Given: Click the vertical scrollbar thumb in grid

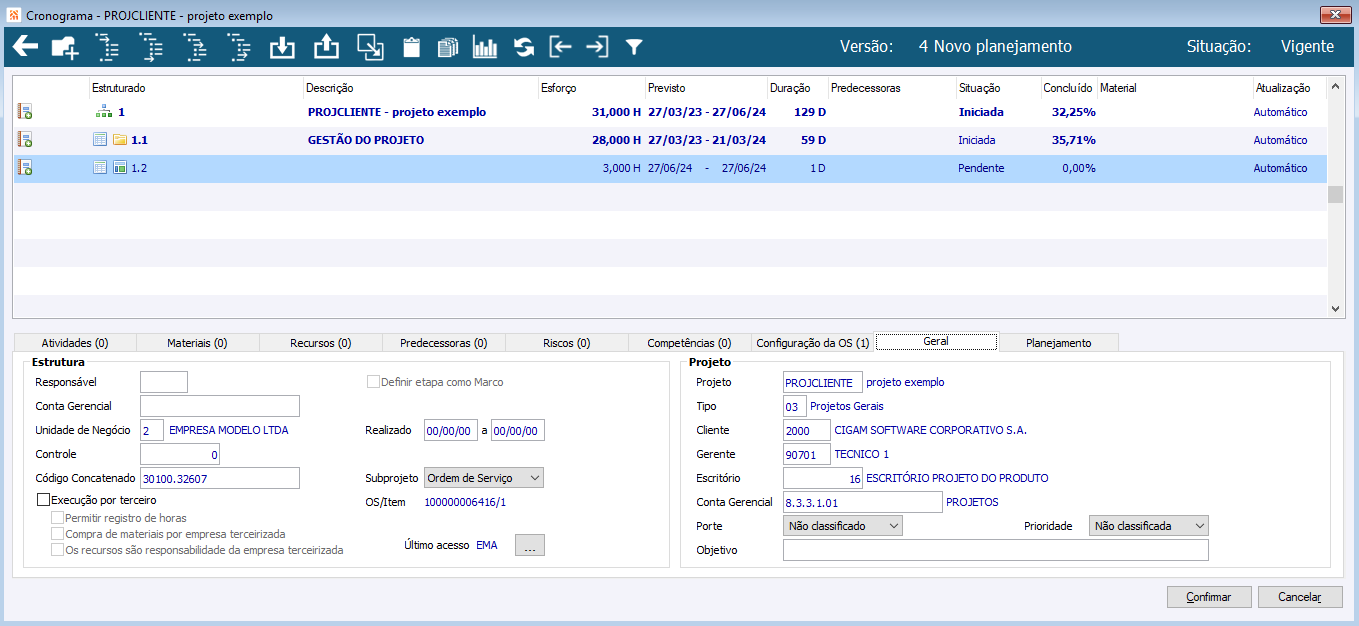Looking at the screenshot, I should [x=1336, y=194].
